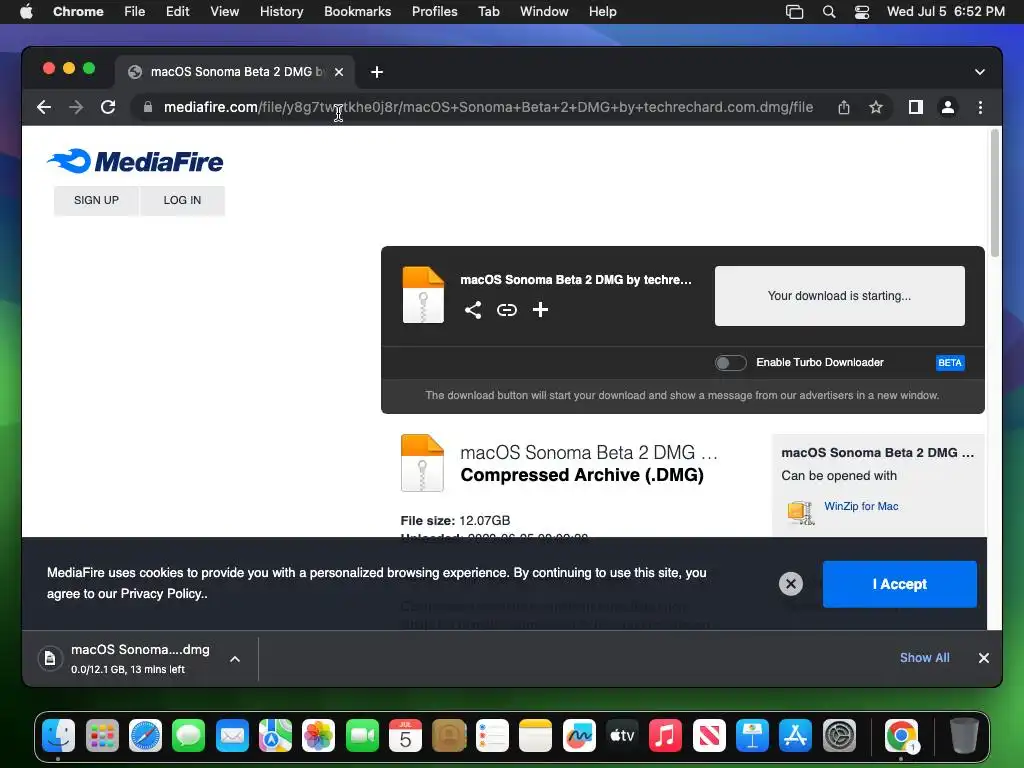Viewport: 1024px width, 768px height.
Task: Open Trash in the Dock
Action: 963,736
